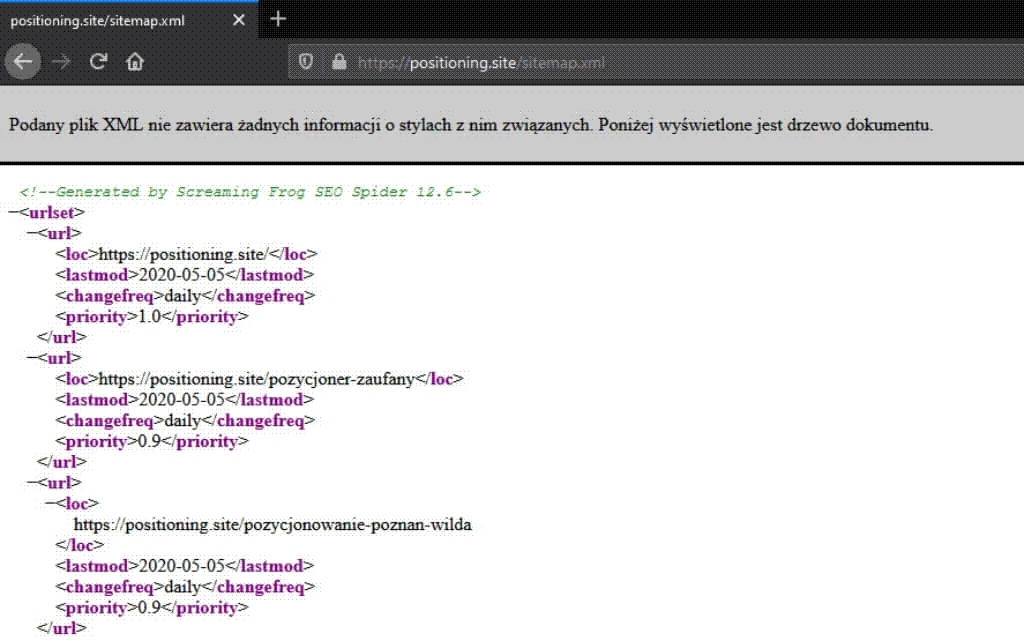Open a new tab with plus button
Image resolution: width=1024 pixels, height=641 pixels.
pyautogui.click(x=279, y=19)
